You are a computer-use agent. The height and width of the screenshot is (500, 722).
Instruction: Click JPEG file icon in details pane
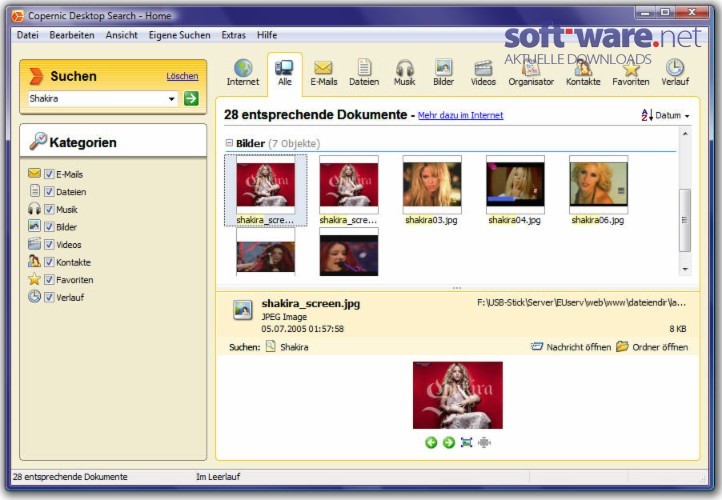click(242, 310)
